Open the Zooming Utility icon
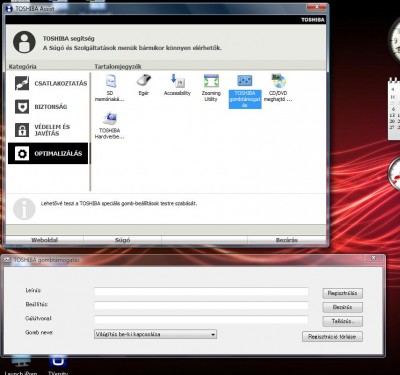Screen dimensions: 400x375 [x=211, y=88]
